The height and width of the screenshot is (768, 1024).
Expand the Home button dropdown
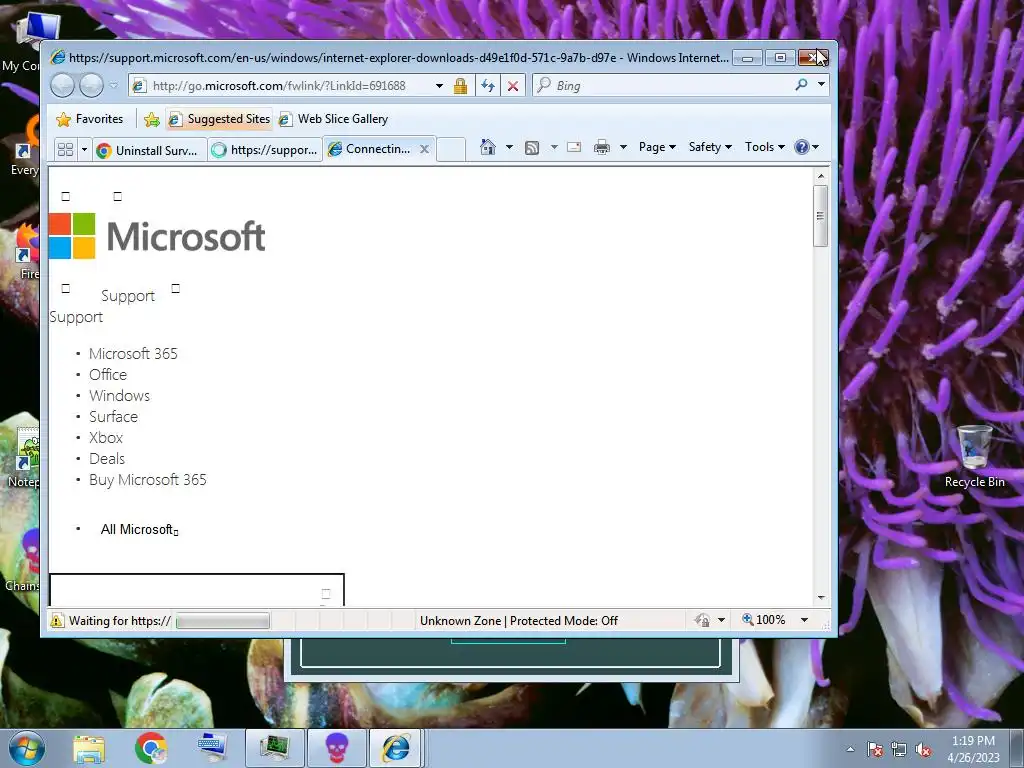509,147
